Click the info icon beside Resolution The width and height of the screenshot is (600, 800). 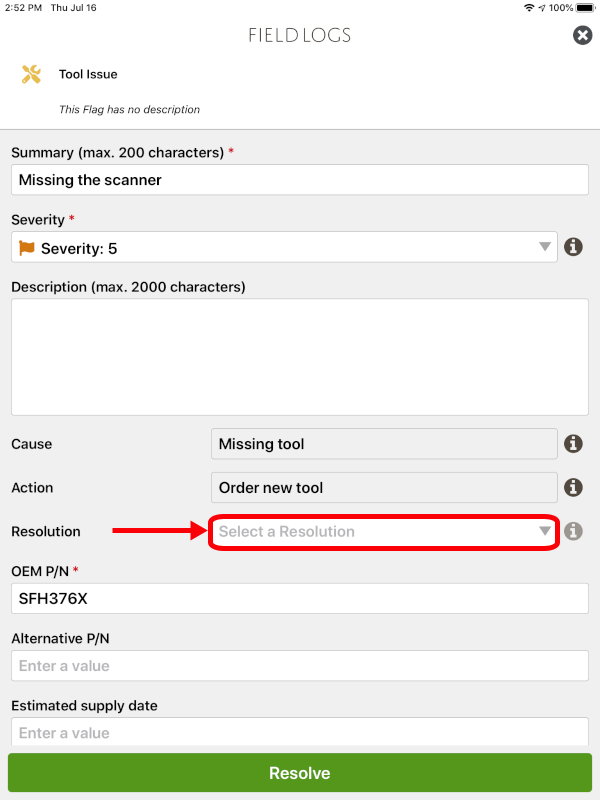[573, 531]
